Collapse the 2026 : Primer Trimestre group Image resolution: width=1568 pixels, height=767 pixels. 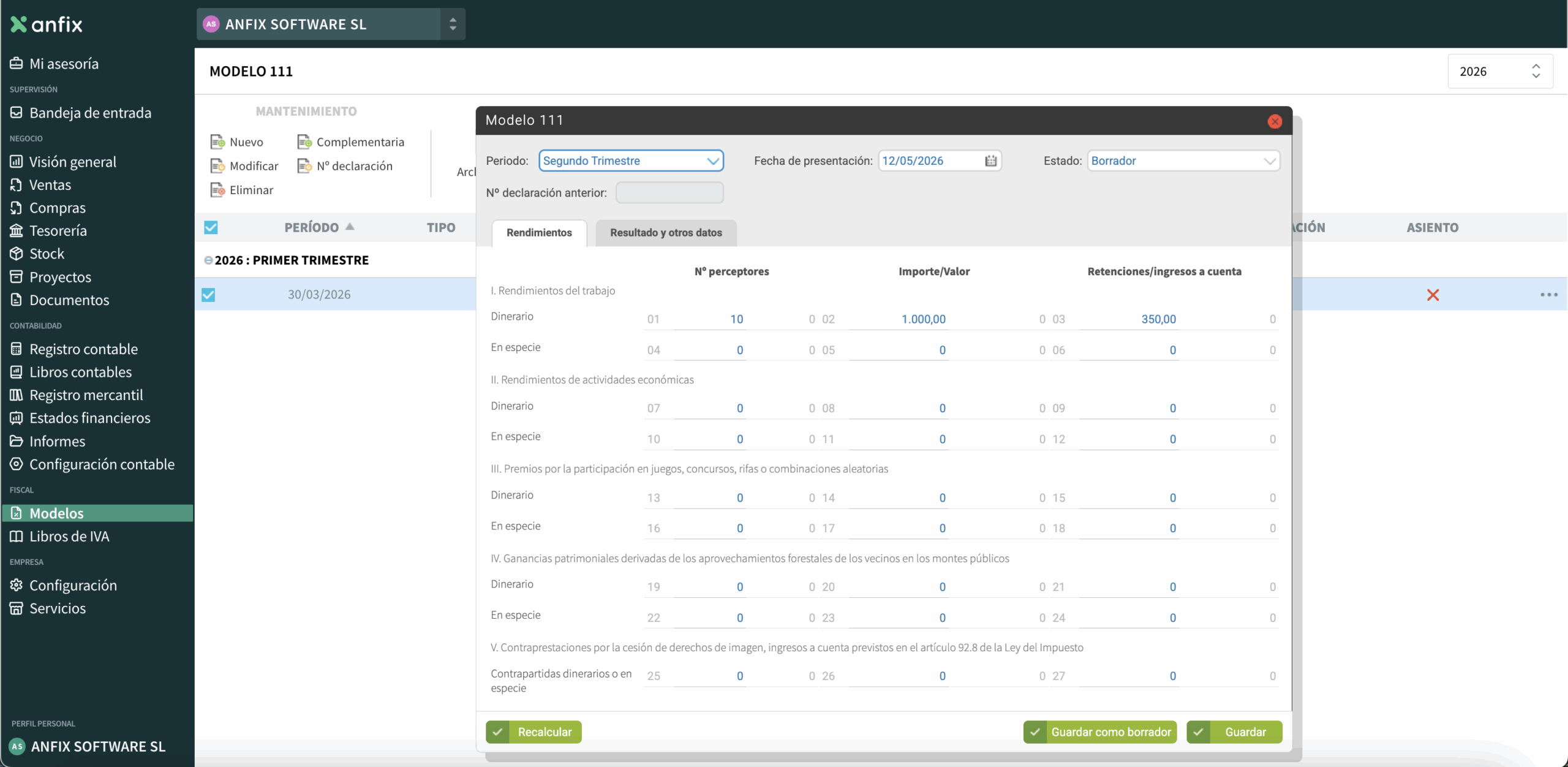[x=208, y=260]
